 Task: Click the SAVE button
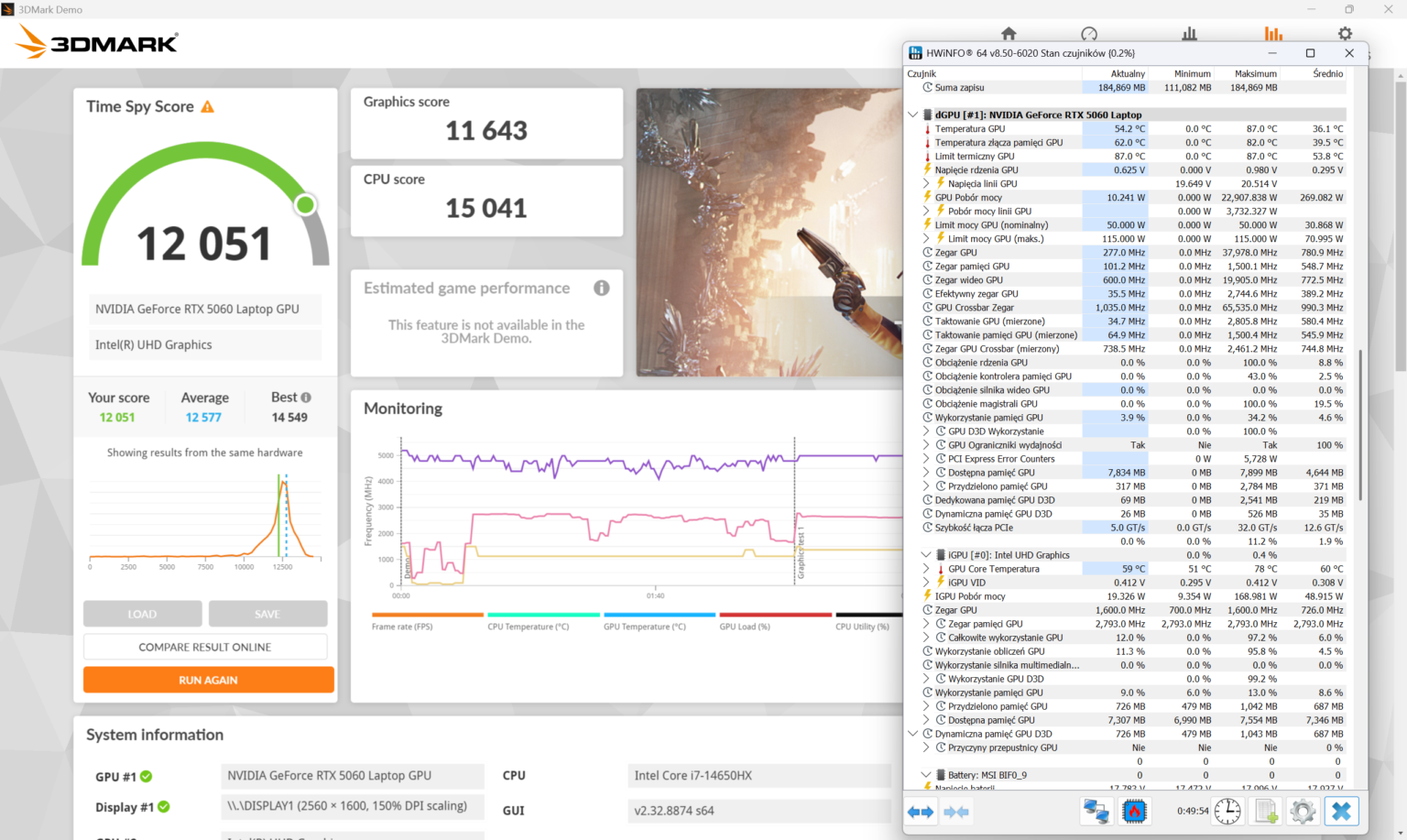click(x=267, y=614)
